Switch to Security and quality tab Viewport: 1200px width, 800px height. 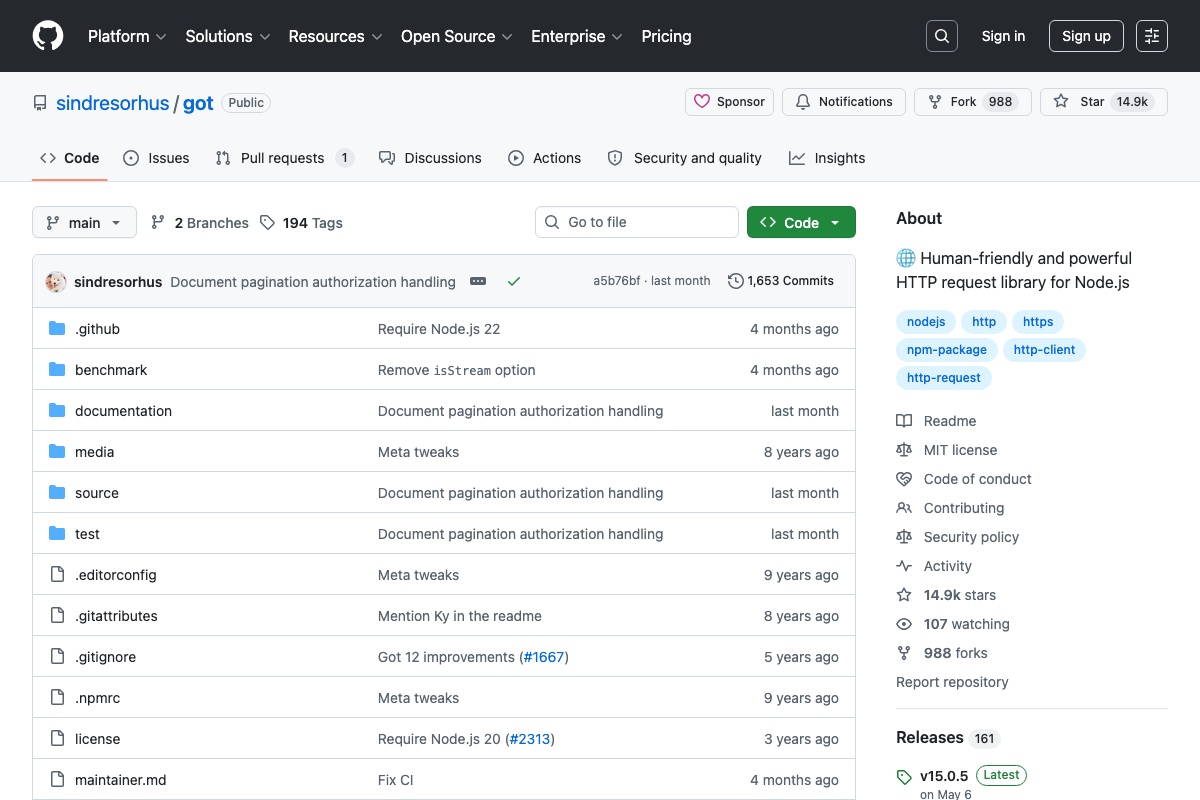coord(684,158)
